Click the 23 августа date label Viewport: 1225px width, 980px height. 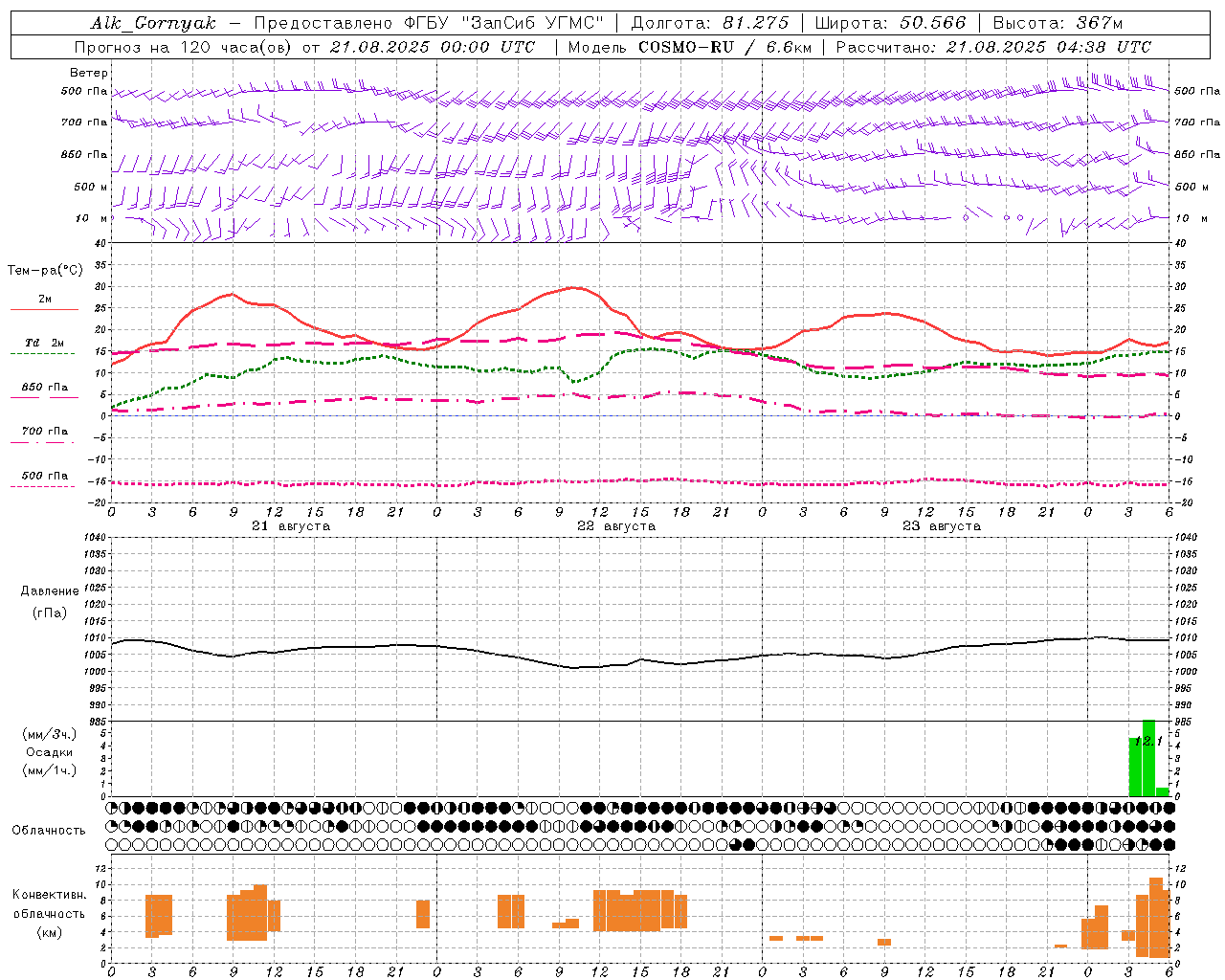942,526
